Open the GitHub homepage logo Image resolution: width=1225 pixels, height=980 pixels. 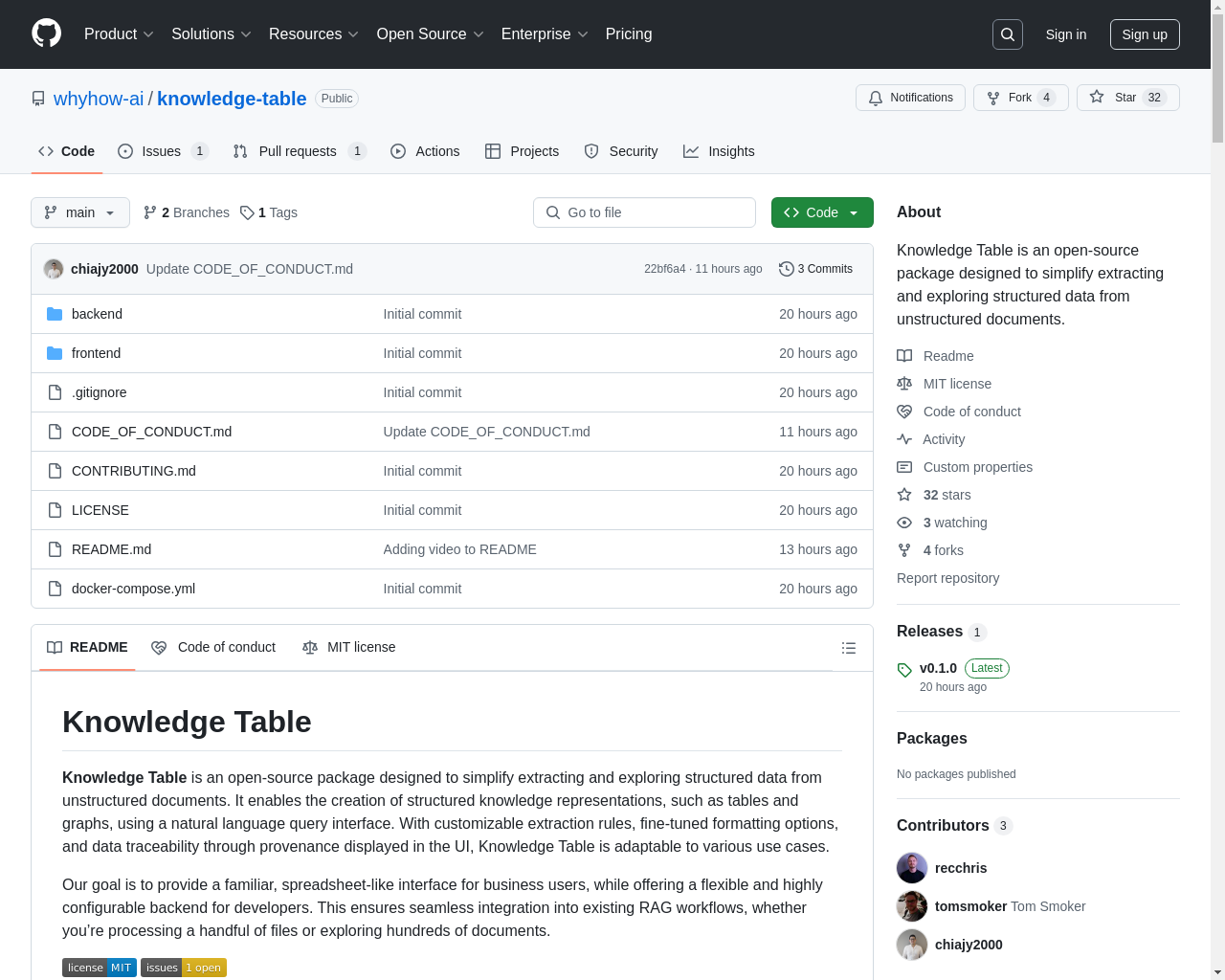pos(47,33)
